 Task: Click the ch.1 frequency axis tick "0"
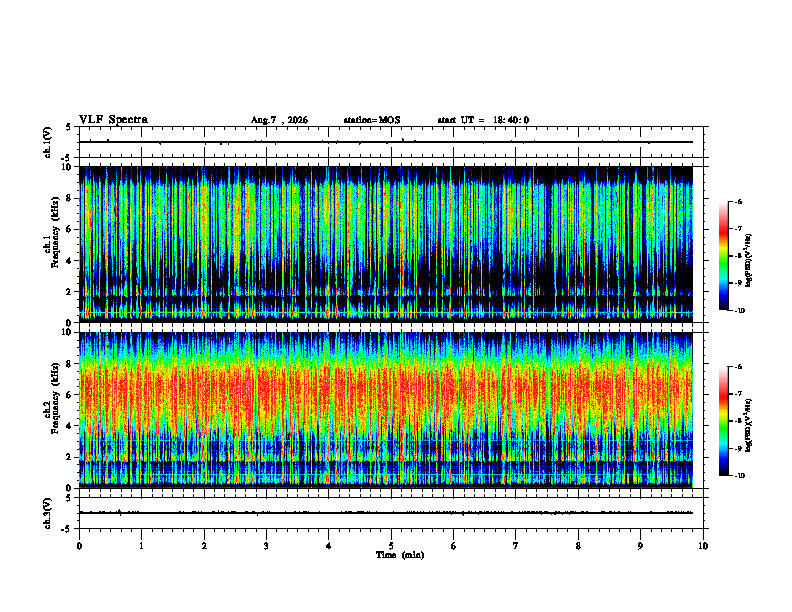pyautogui.click(x=70, y=323)
